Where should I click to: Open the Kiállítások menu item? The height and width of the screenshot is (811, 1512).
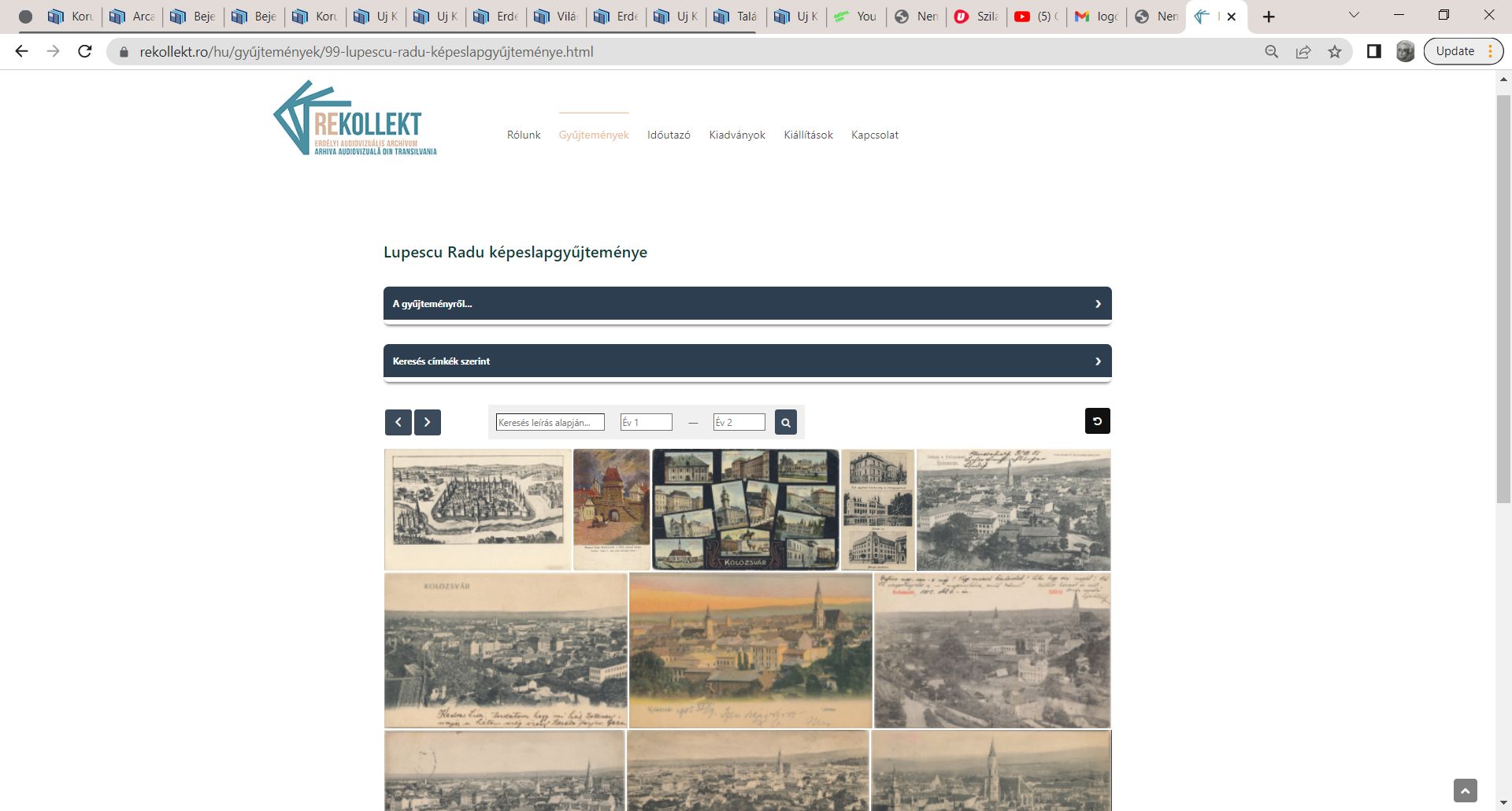[x=808, y=135]
